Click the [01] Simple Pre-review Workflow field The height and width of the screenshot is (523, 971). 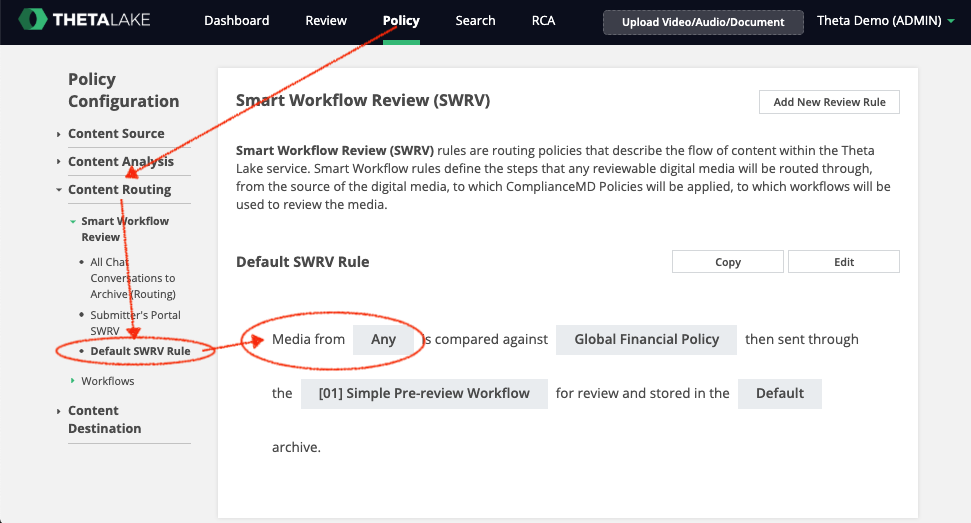point(424,394)
